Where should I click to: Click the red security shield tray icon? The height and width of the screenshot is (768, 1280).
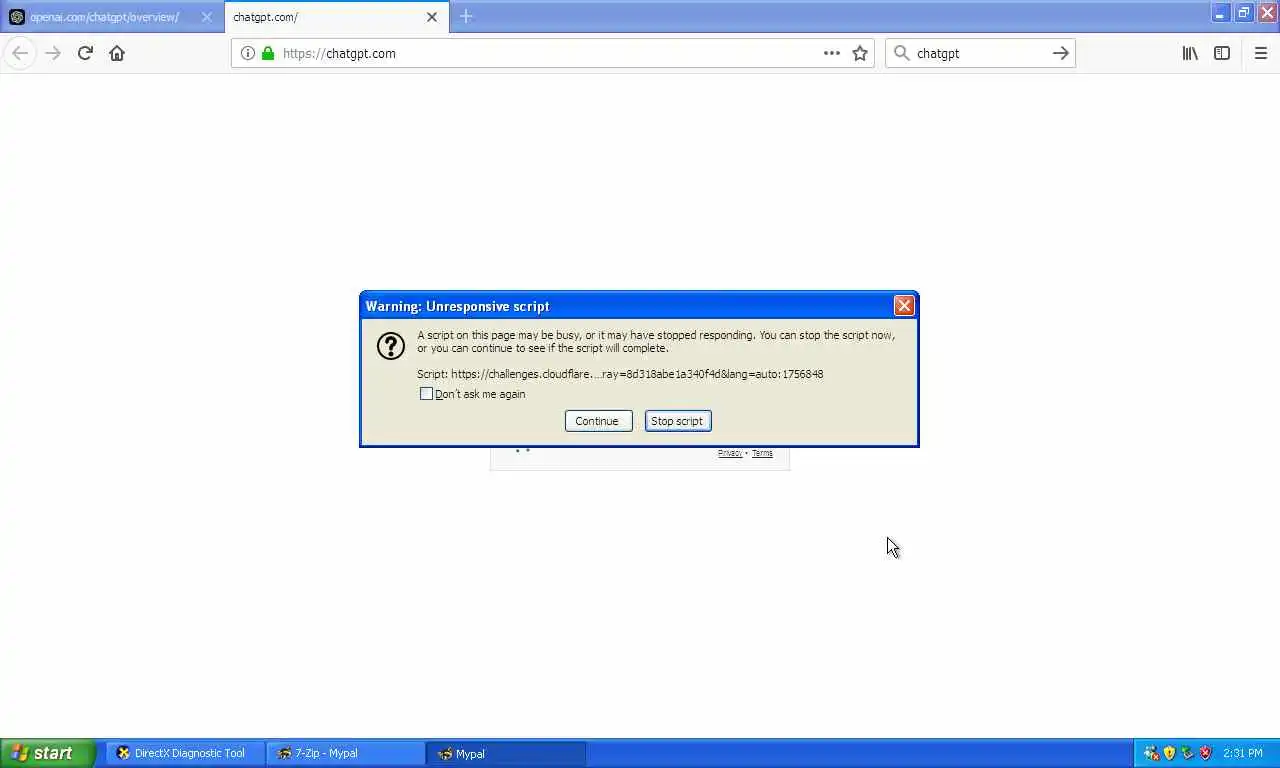pos(1205,753)
